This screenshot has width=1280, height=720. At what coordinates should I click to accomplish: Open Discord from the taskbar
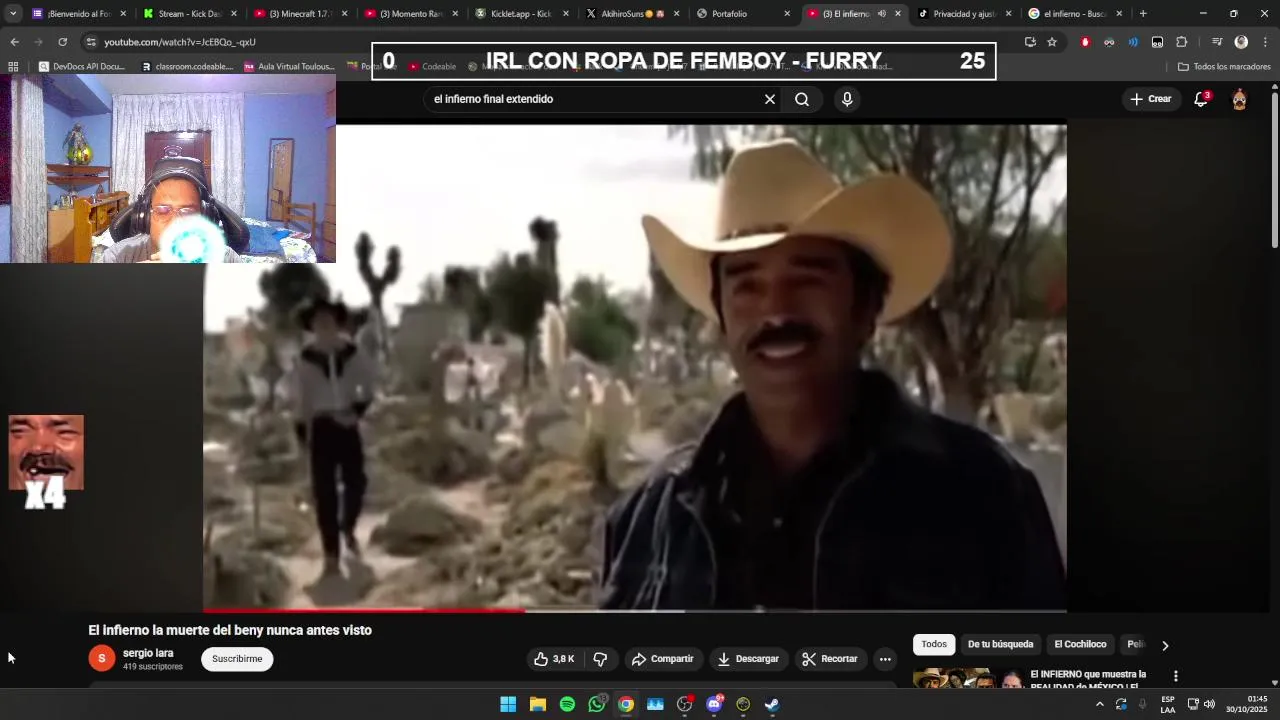(714, 704)
